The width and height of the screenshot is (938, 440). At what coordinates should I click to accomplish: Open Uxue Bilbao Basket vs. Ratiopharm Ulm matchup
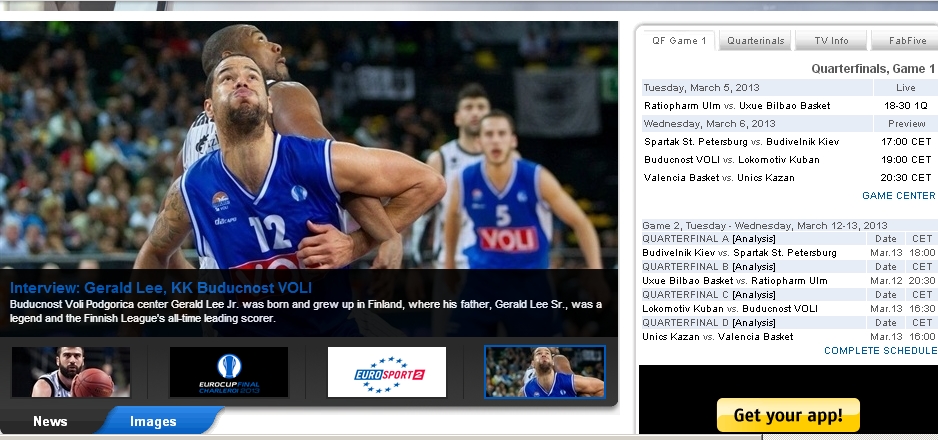coord(735,281)
